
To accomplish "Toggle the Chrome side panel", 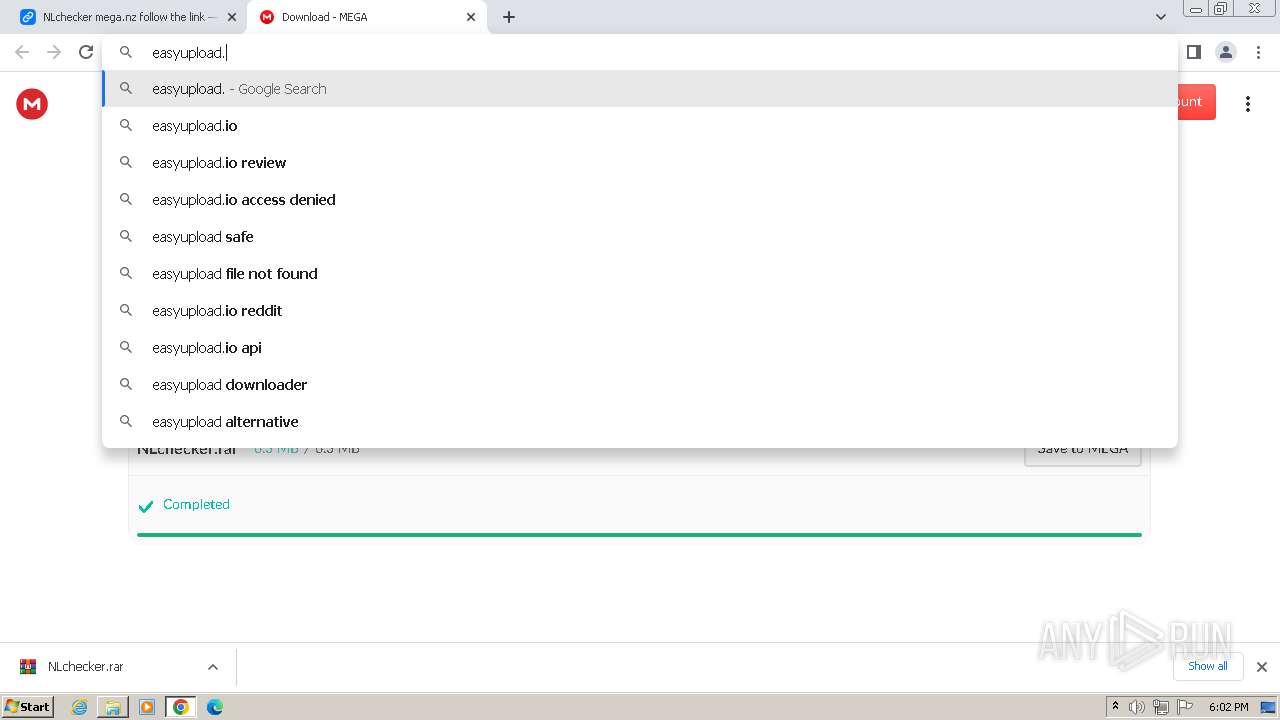I will (1193, 52).
